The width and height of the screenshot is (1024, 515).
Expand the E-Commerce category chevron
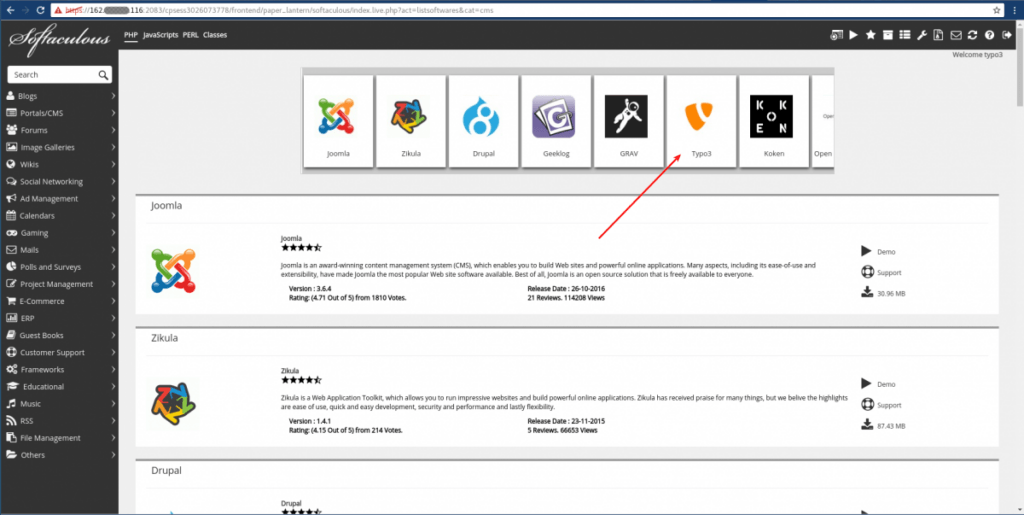pyautogui.click(x=114, y=301)
